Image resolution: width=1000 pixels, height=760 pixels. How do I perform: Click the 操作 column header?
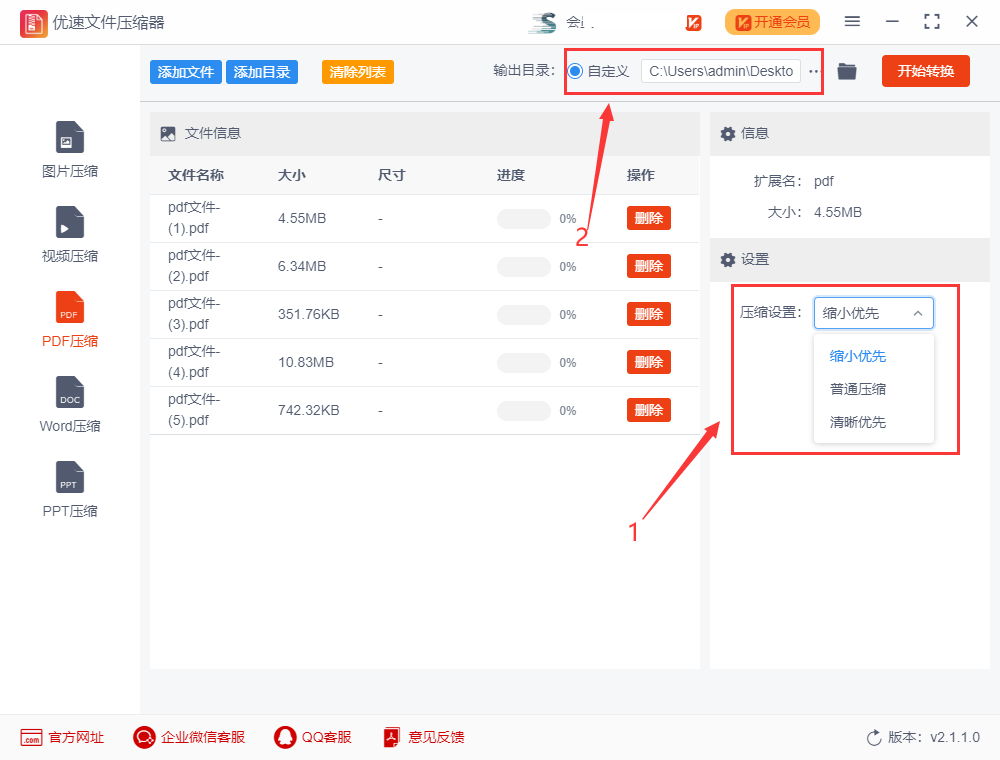tap(640, 175)
